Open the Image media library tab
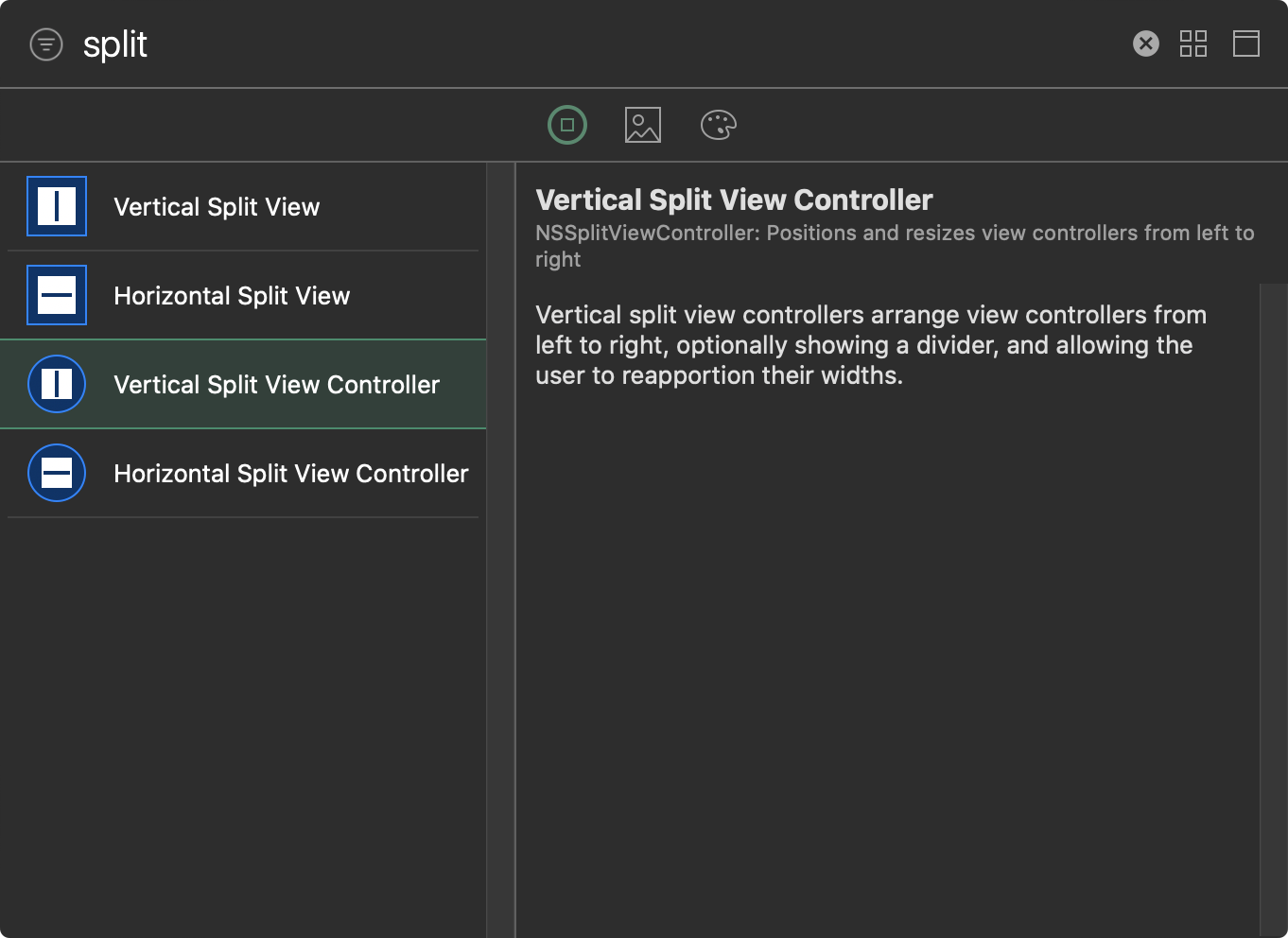1288x938 pixels. click(x=642, y=125)
